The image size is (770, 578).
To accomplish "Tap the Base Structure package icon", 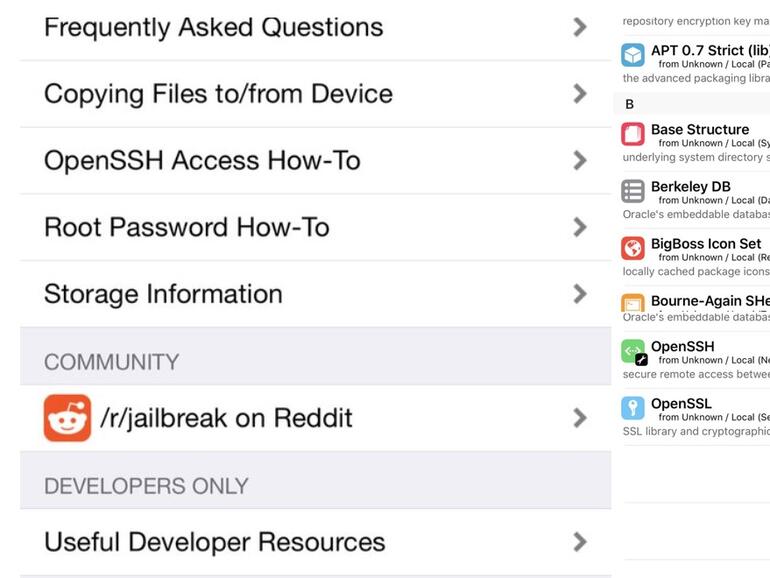I will pyautogui.click(x=633, y=134).
